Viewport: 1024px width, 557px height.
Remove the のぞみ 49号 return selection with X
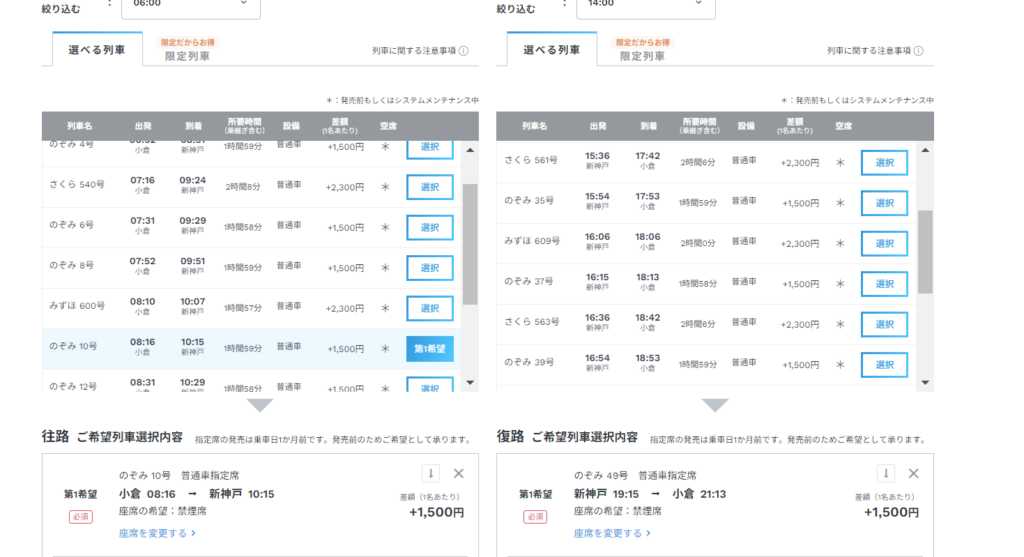pos(913,474)
